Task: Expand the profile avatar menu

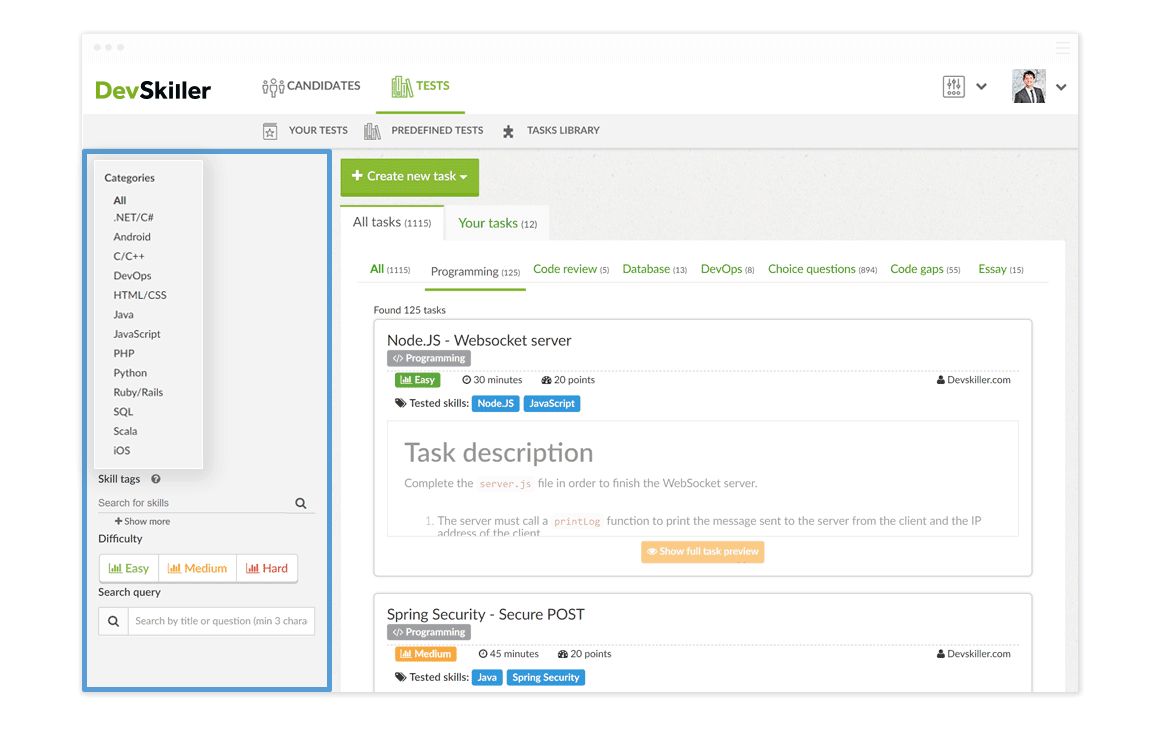Action: [x=1032, y=86]
